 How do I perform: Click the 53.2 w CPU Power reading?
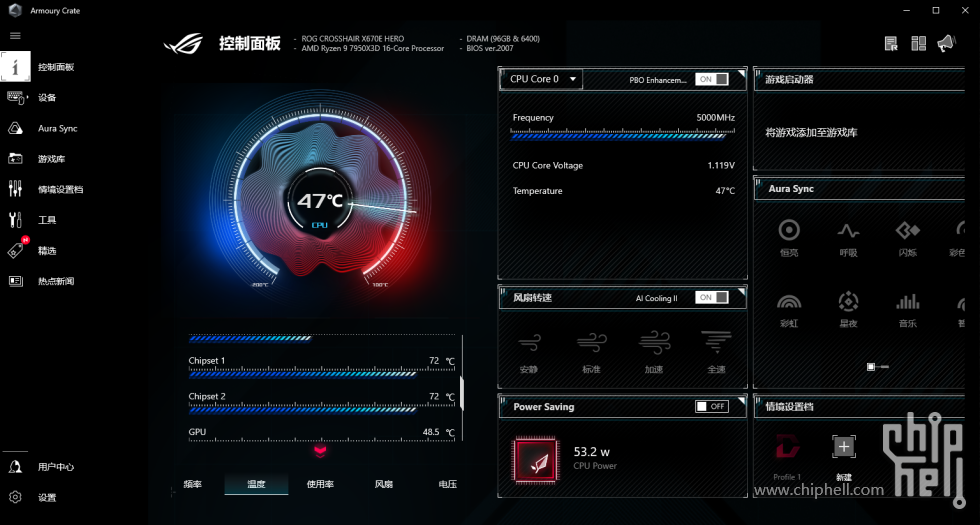tap(591, 451)
